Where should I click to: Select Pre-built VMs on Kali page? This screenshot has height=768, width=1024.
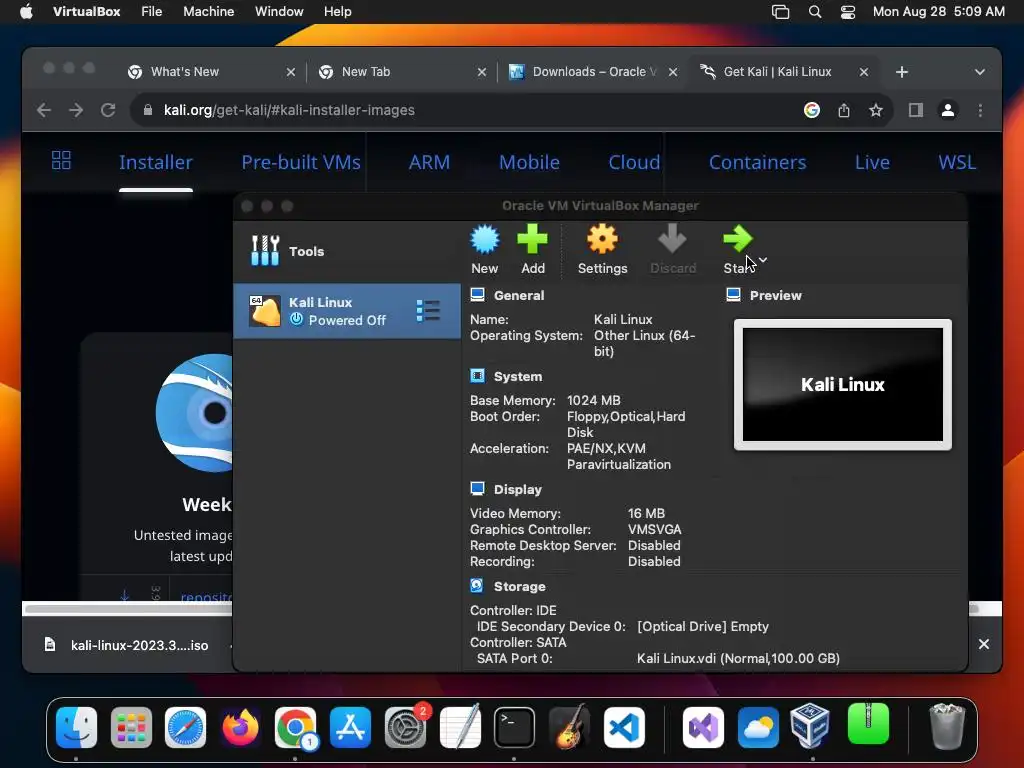301,162
